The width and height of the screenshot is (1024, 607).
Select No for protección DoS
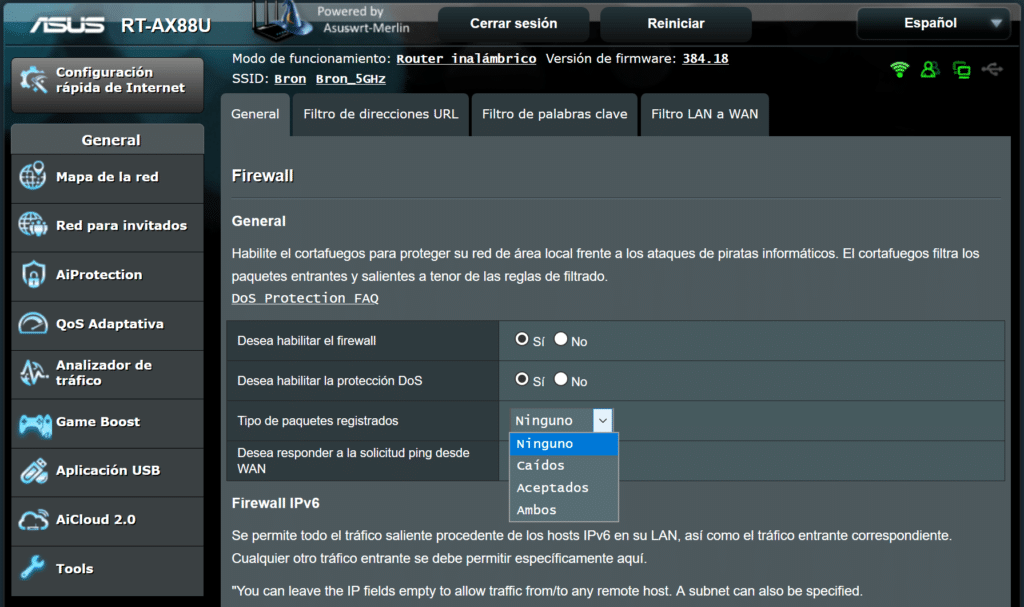(561, 381)
